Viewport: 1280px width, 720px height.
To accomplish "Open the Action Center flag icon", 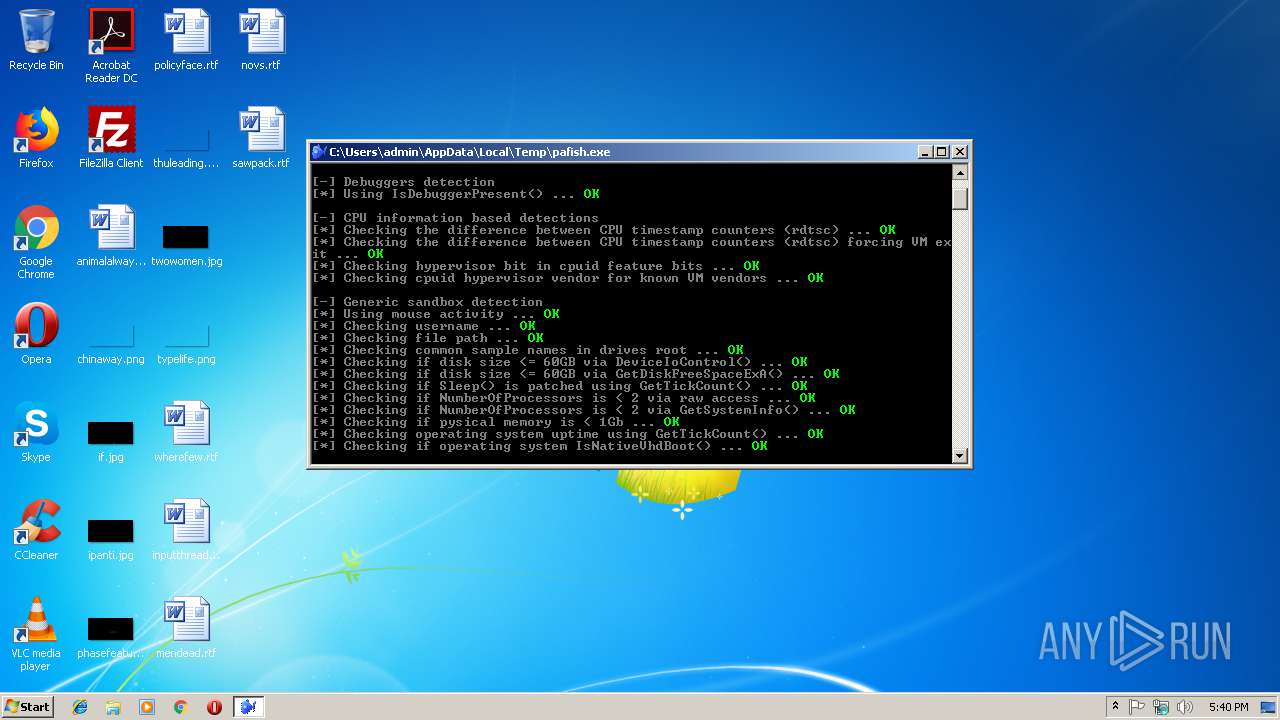I will (1137, 707).
